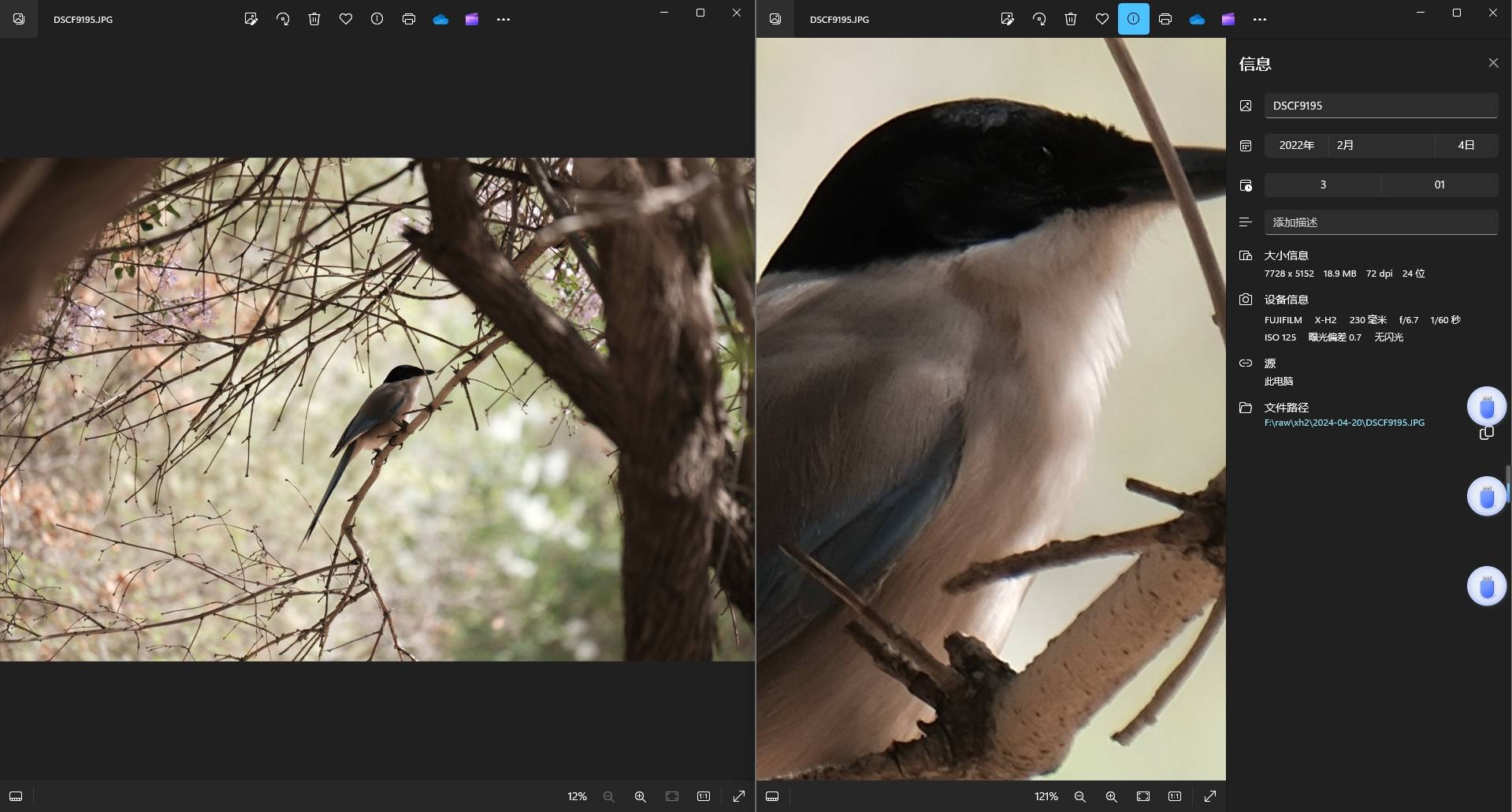Toggle filmstrip view in left window

pos(16,796)
